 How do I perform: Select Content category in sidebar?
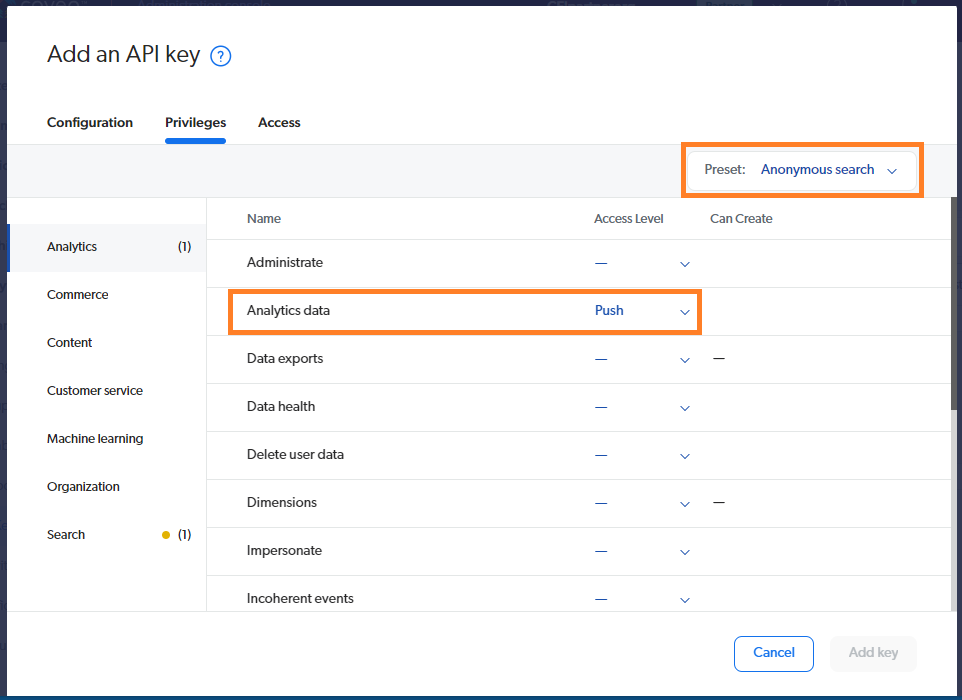(x=107, y=343)
